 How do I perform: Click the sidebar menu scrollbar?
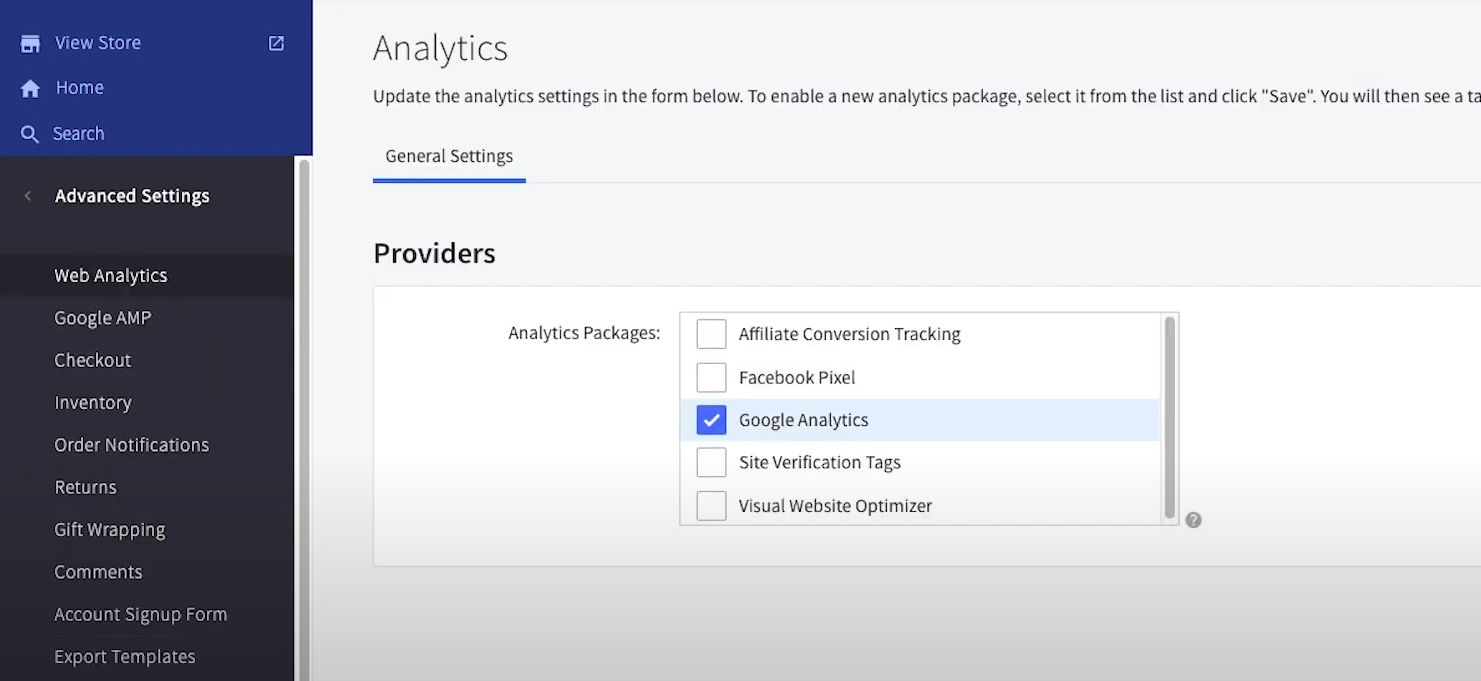click(x=304, y=418)
